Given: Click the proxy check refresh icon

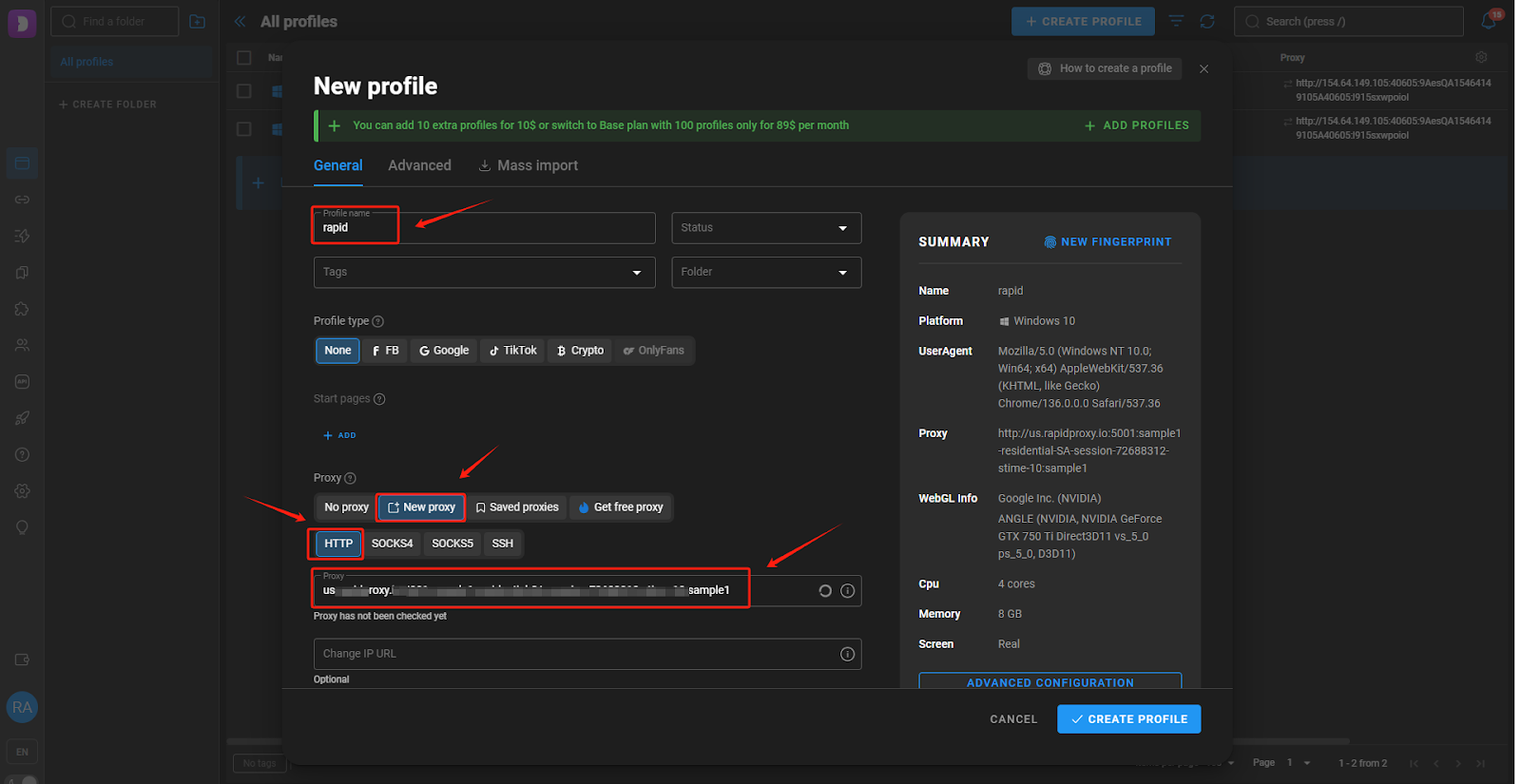Looking at the screenshot, I should click(825, 591).
